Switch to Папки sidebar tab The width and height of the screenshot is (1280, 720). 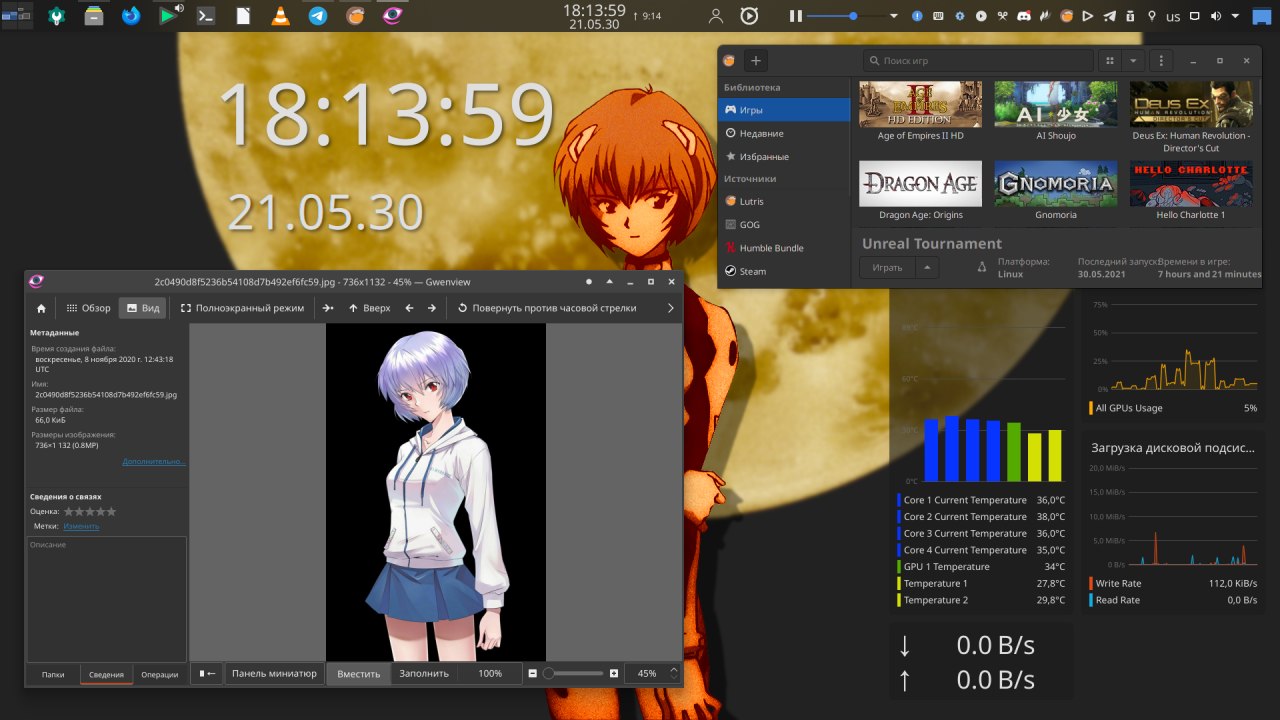pyautogui.click(x=53, y=674)
